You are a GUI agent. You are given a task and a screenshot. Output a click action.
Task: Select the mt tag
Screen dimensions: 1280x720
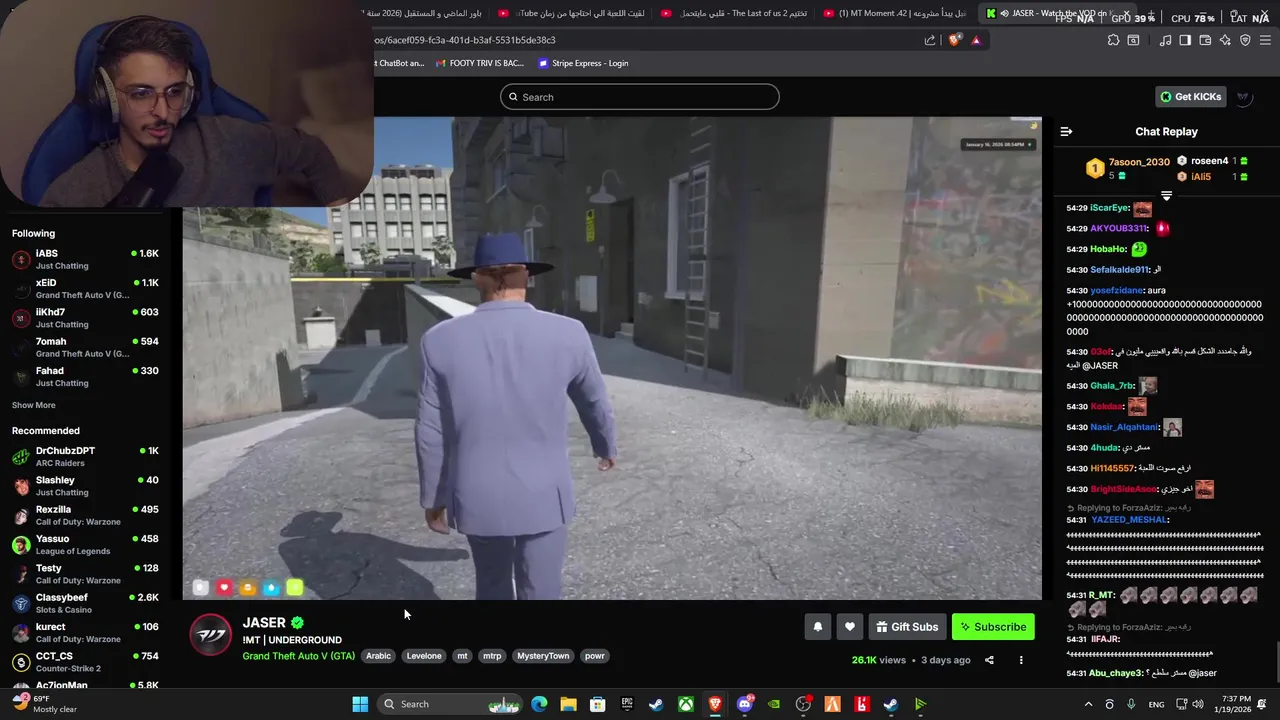(x=462, y=656)
